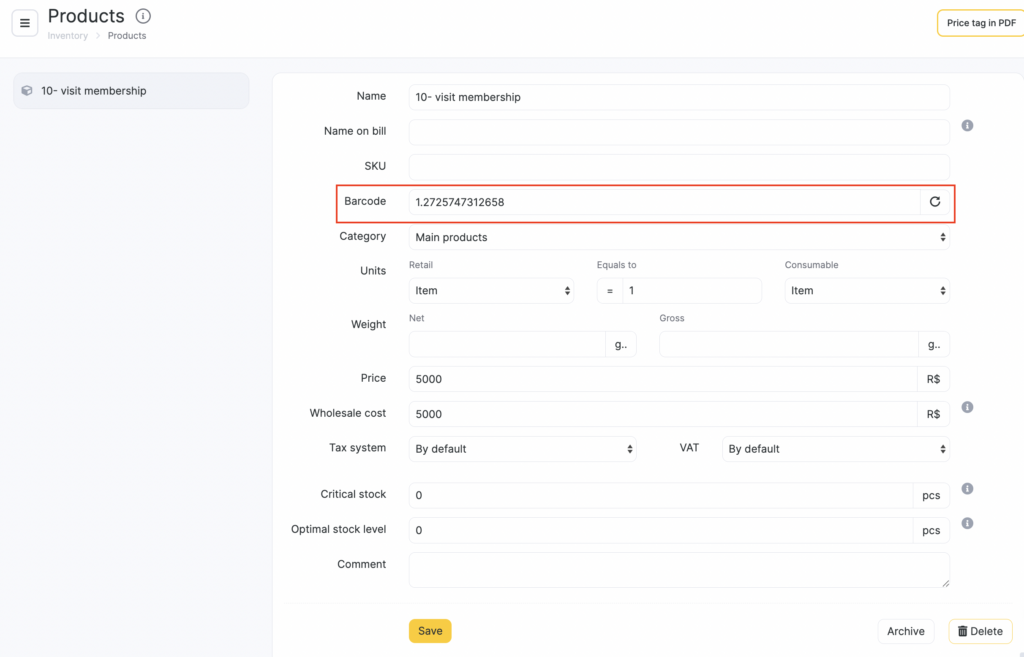Click into the Comment text area
The height and width of the screenshot is (657, 1024).
[679, 570]
